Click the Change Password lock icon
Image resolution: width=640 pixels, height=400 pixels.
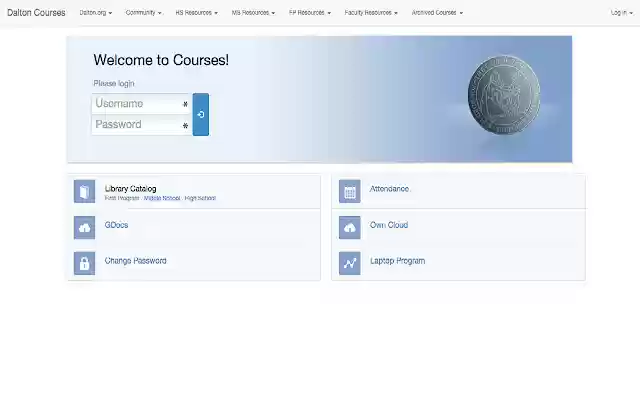(x=84, y=263)
